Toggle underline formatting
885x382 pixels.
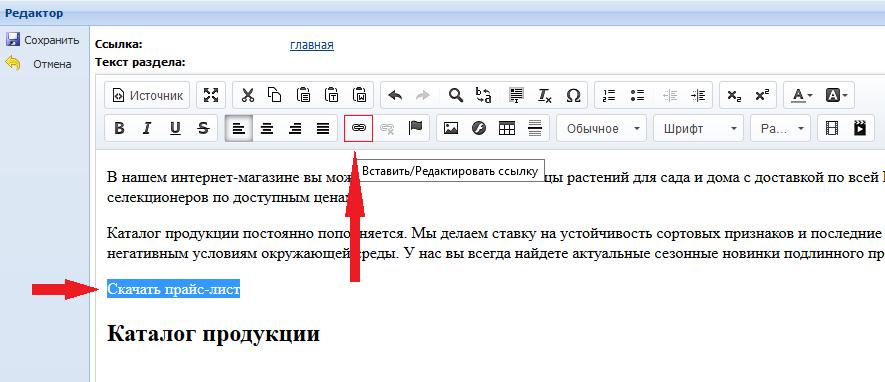point(176,129)
